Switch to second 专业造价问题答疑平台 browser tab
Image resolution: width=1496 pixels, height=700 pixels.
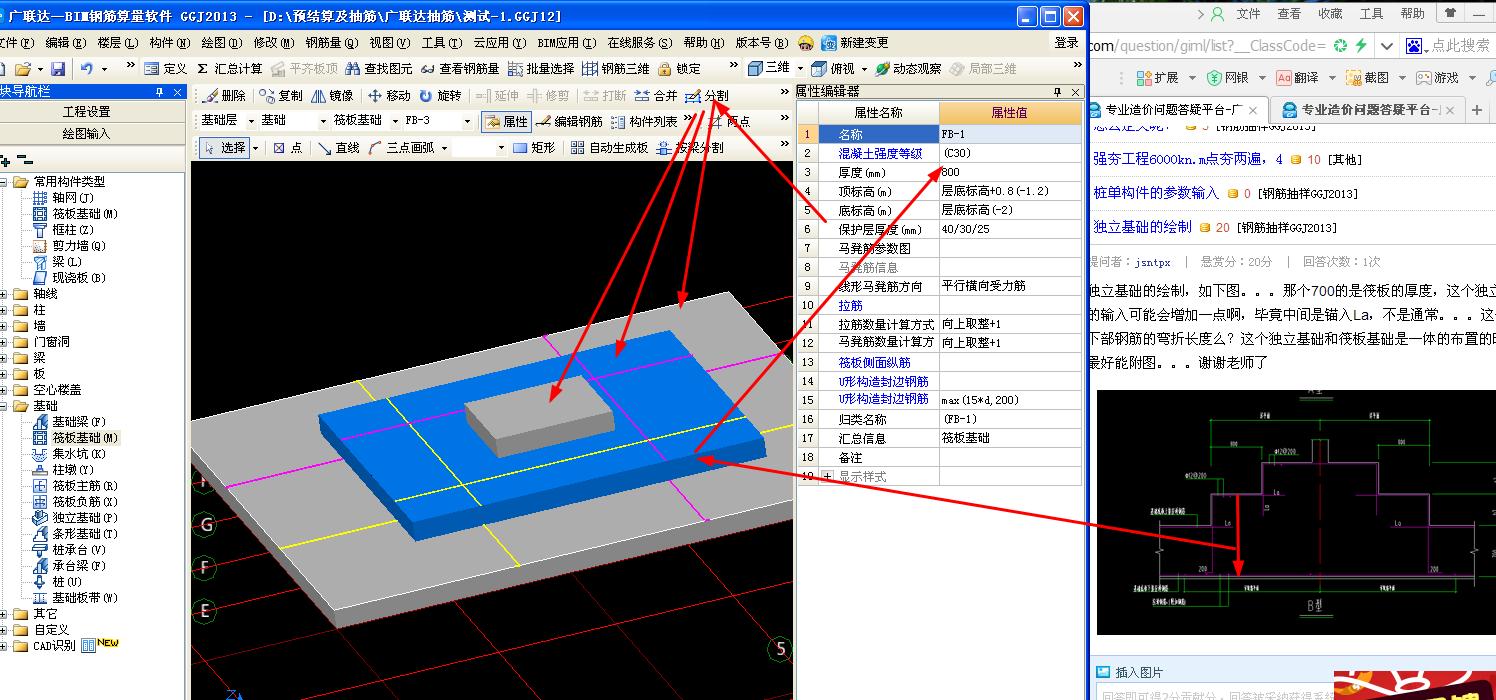[1369, 110]
